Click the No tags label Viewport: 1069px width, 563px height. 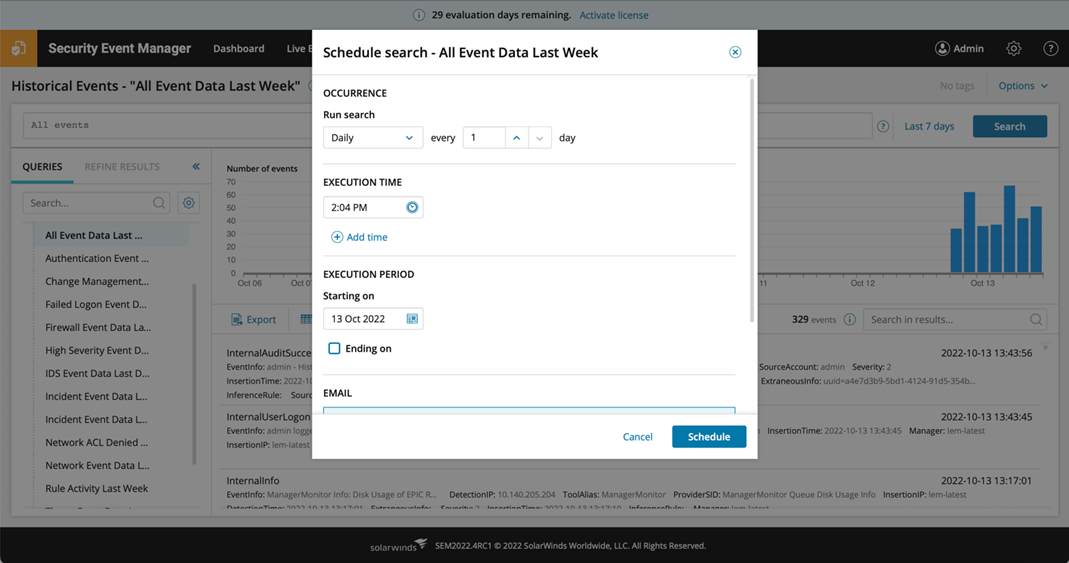[x=957, y=86]
